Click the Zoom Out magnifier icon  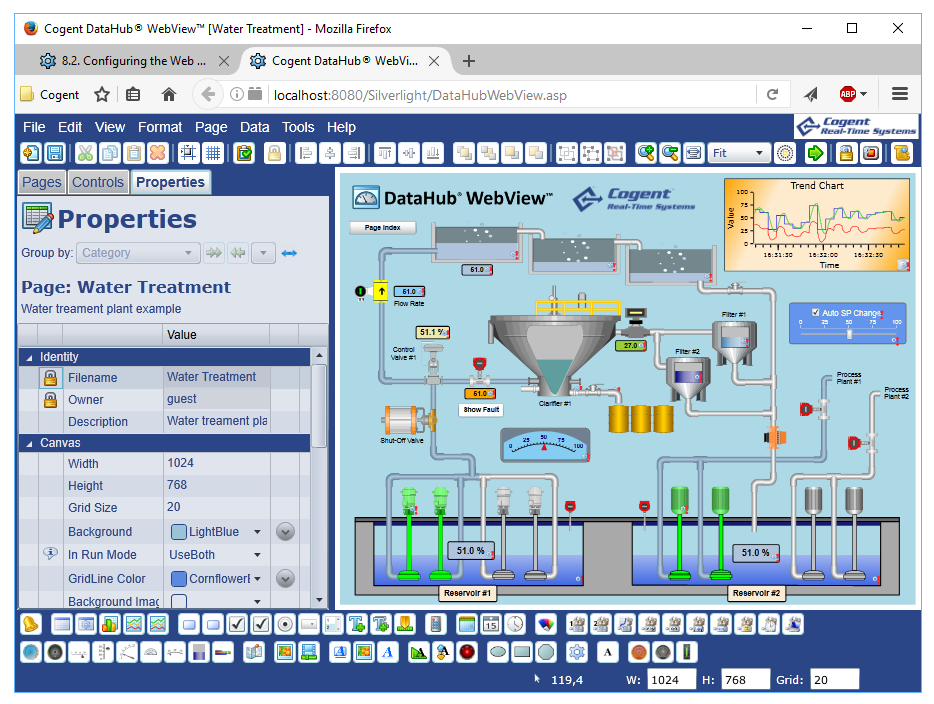coord(670,154)
